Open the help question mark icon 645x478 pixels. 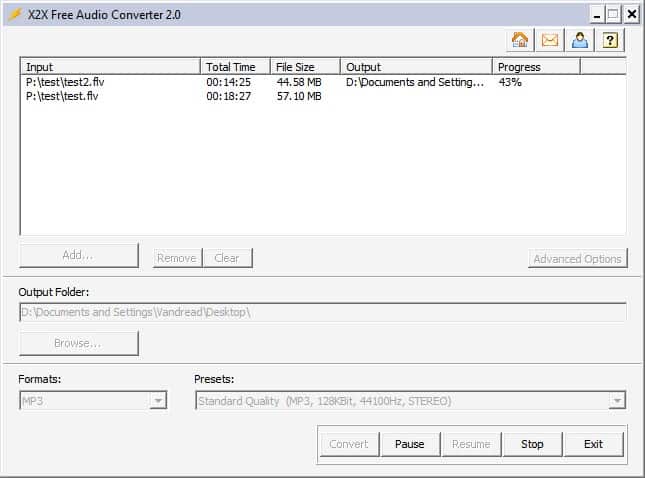[610, 40]
